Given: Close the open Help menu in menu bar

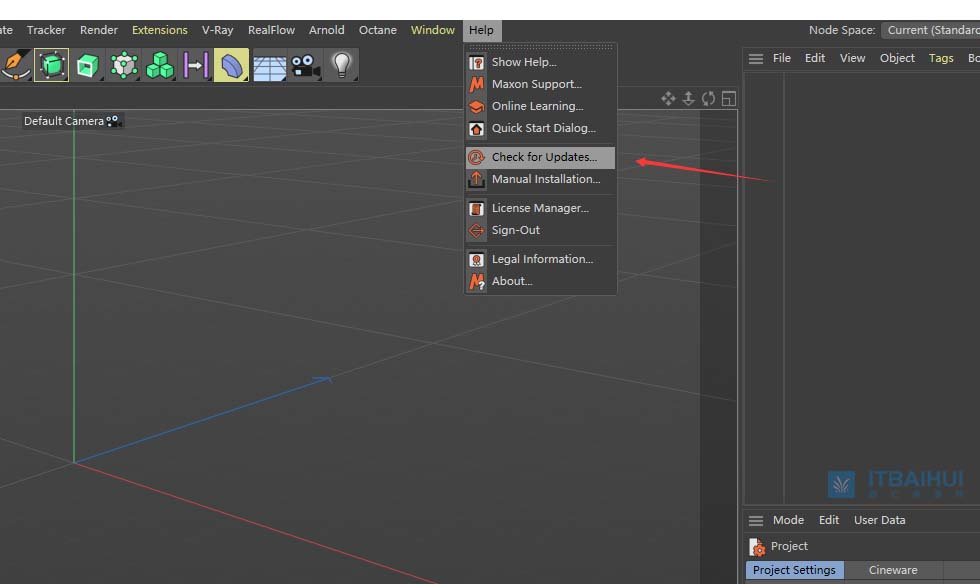Looking at the screenshot, I should click(481, 30).
